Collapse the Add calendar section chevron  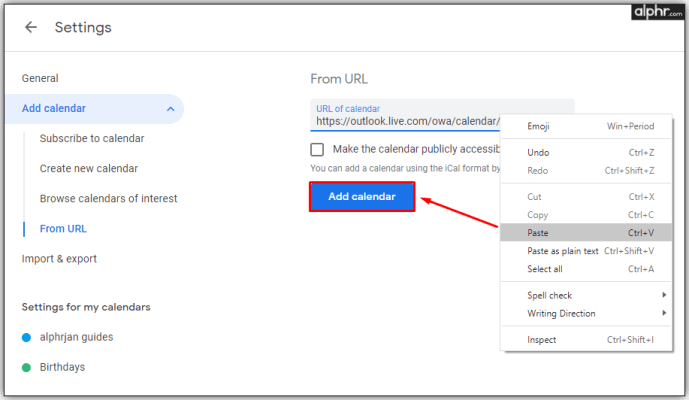pyautogui.click(x=170, y=109)
